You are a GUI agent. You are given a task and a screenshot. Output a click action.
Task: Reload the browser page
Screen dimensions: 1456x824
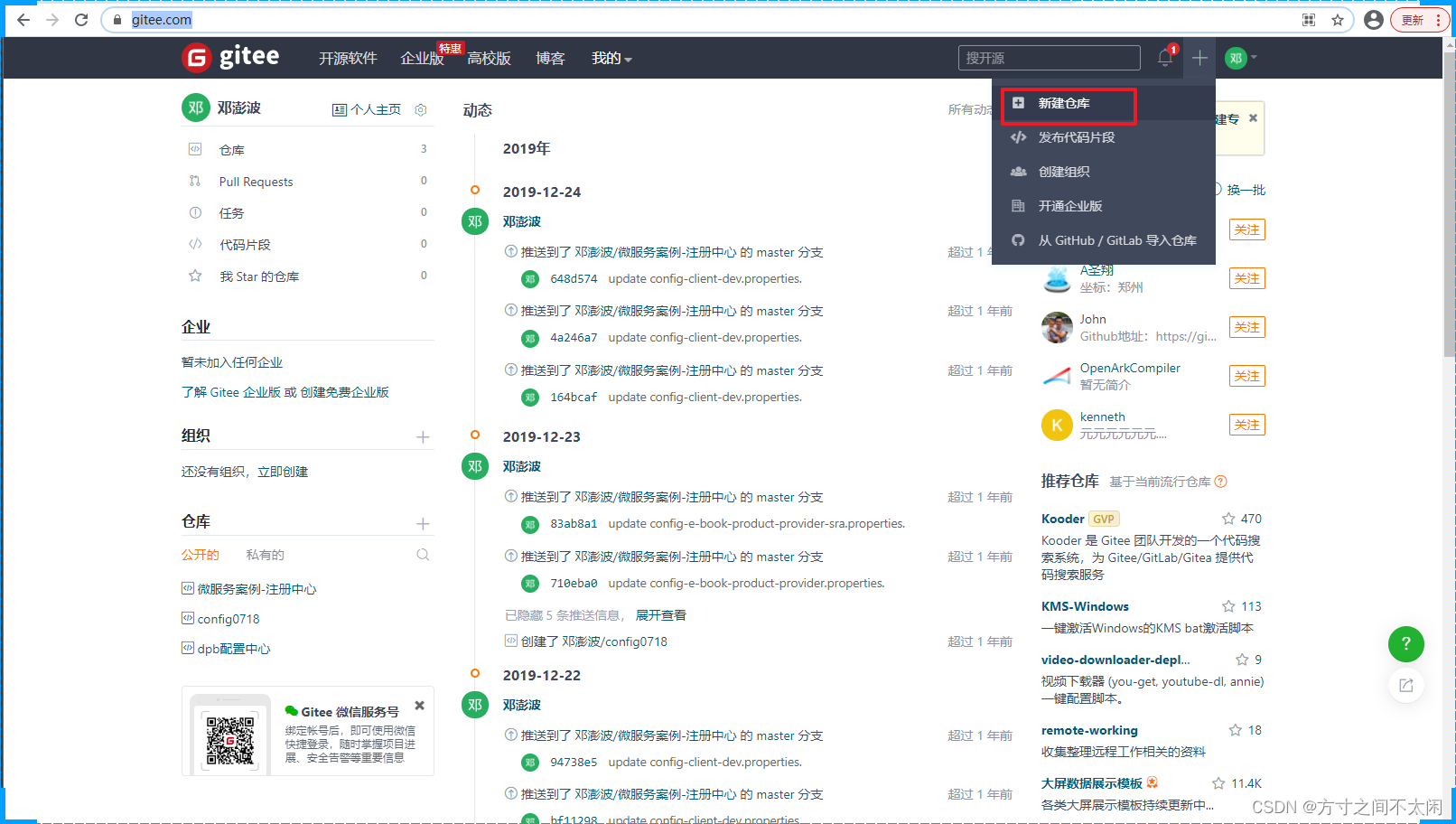coord(81,20)
